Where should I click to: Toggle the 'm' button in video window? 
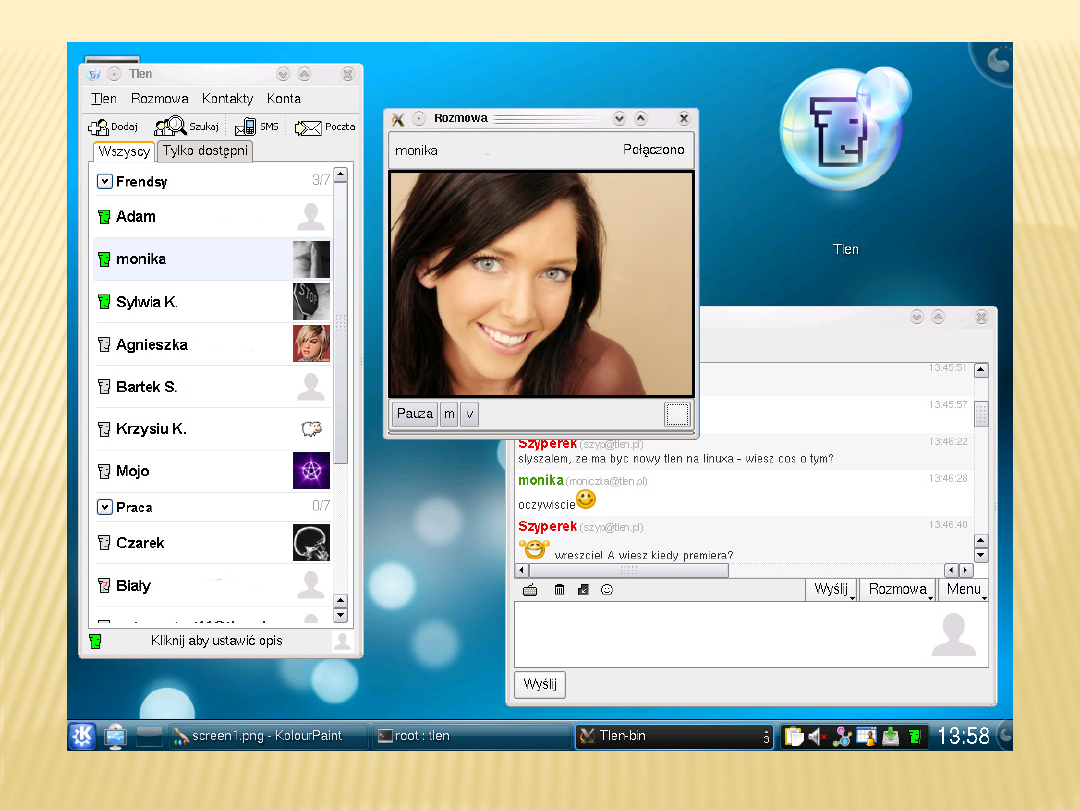tap(449, 414)
